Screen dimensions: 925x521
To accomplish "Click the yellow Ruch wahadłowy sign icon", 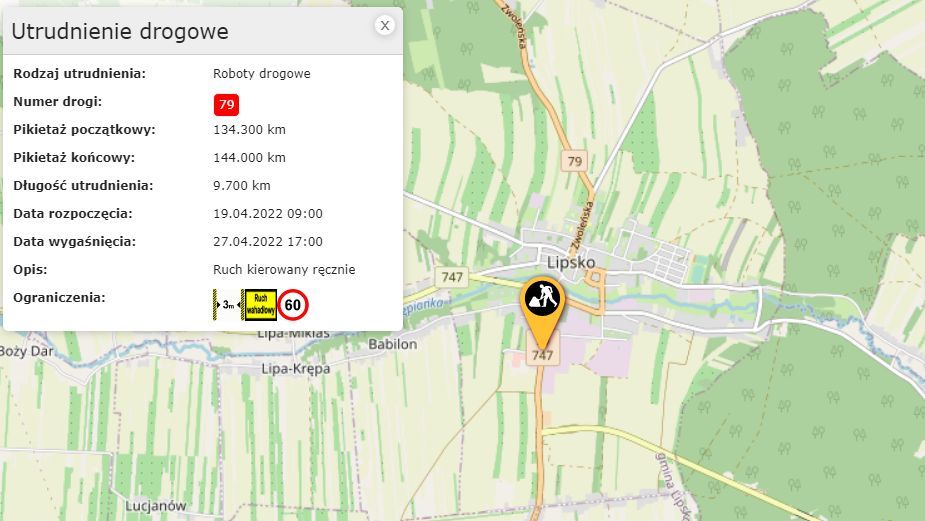I will click(x=260, y=304).
